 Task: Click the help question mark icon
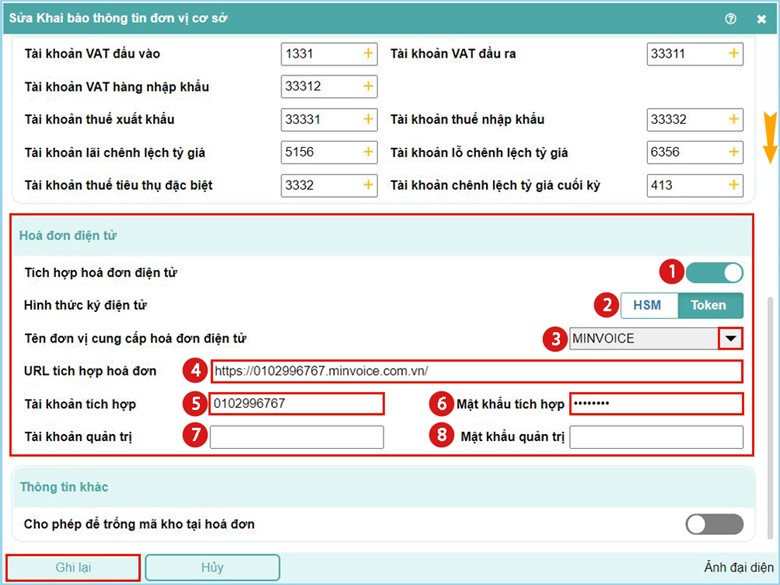click(731, 18)
